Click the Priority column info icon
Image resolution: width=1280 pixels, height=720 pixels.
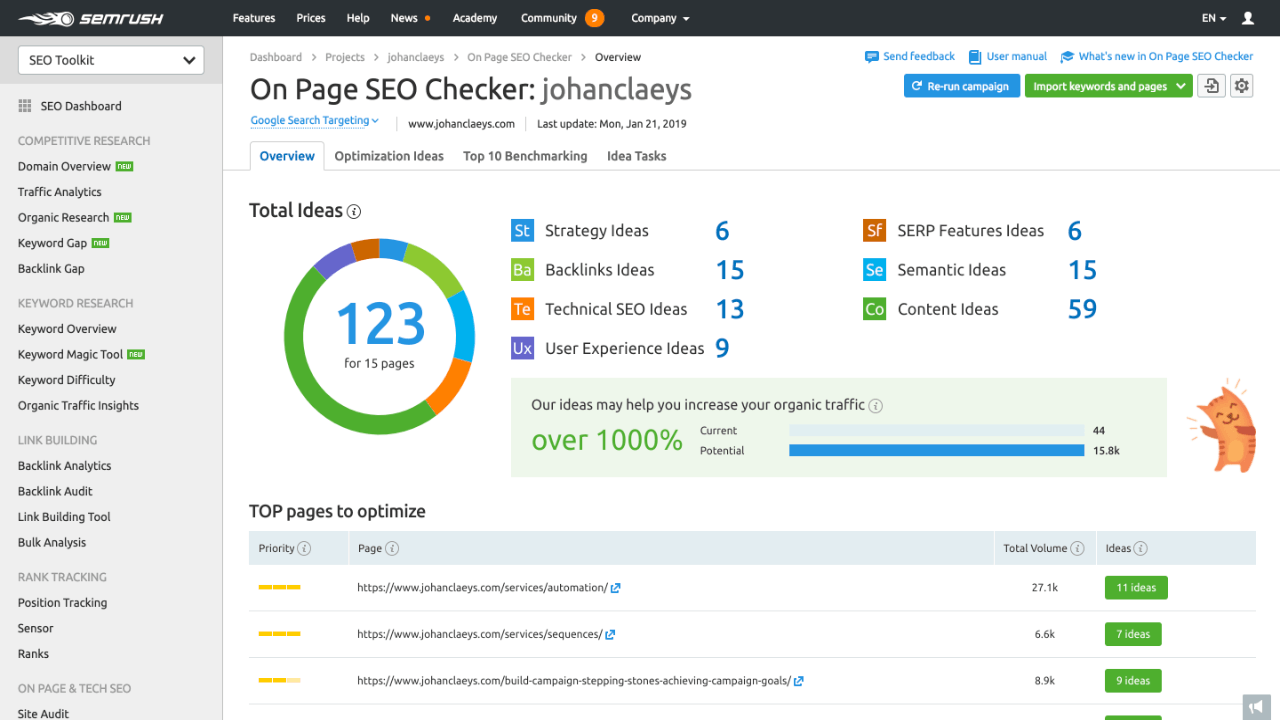coord(304,548)
